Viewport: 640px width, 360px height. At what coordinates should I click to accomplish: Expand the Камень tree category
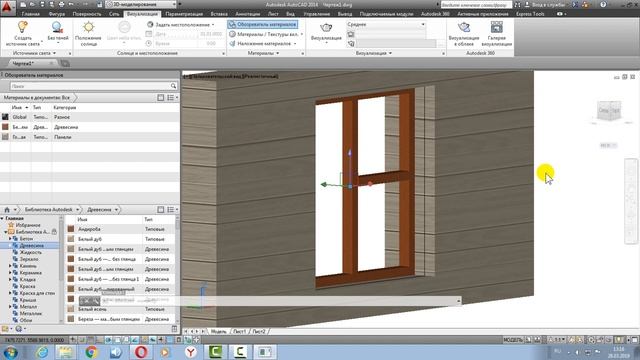tap(10, 266)
